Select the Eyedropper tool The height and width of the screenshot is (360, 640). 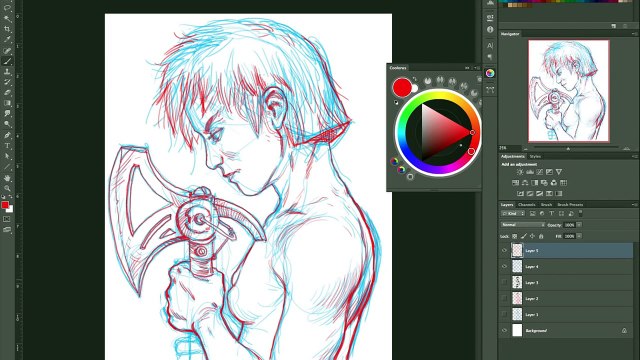[7, 40]
